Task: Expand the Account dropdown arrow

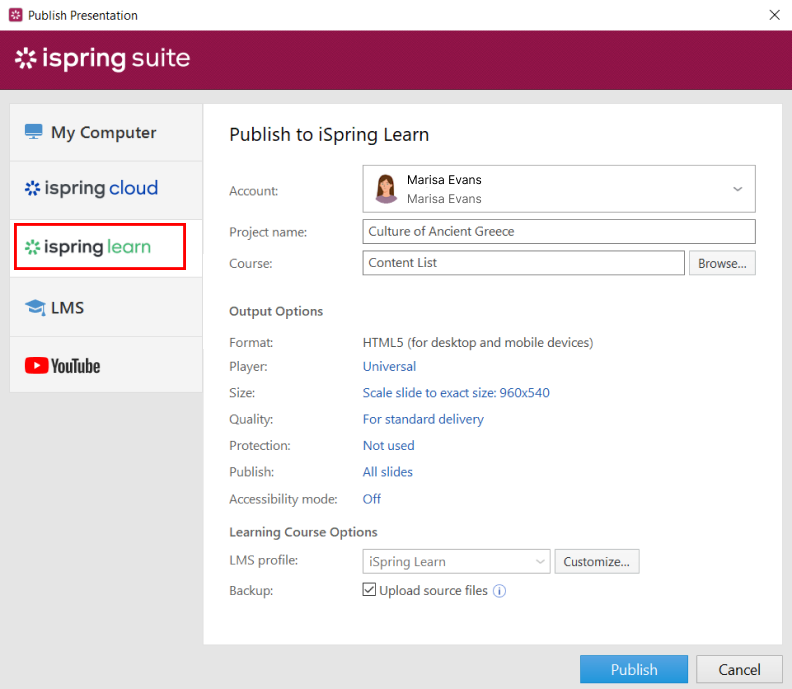Action: coord(737,189)
